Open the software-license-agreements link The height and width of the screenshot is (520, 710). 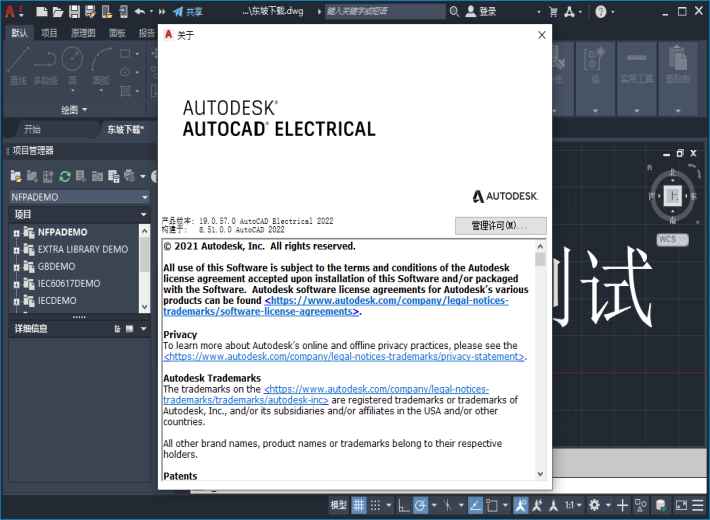335,306
